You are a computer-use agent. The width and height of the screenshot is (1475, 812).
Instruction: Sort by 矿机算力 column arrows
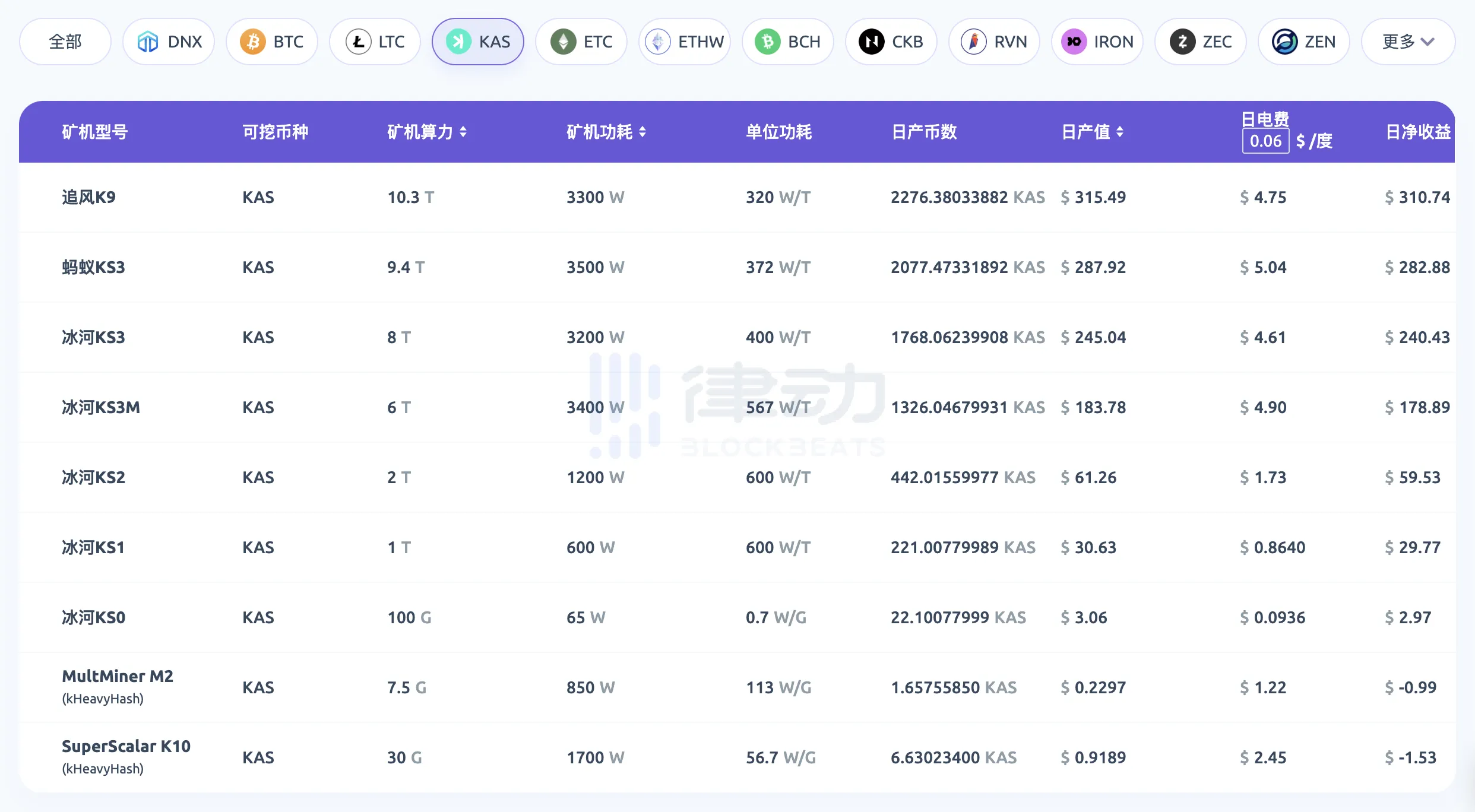(463, 132)
